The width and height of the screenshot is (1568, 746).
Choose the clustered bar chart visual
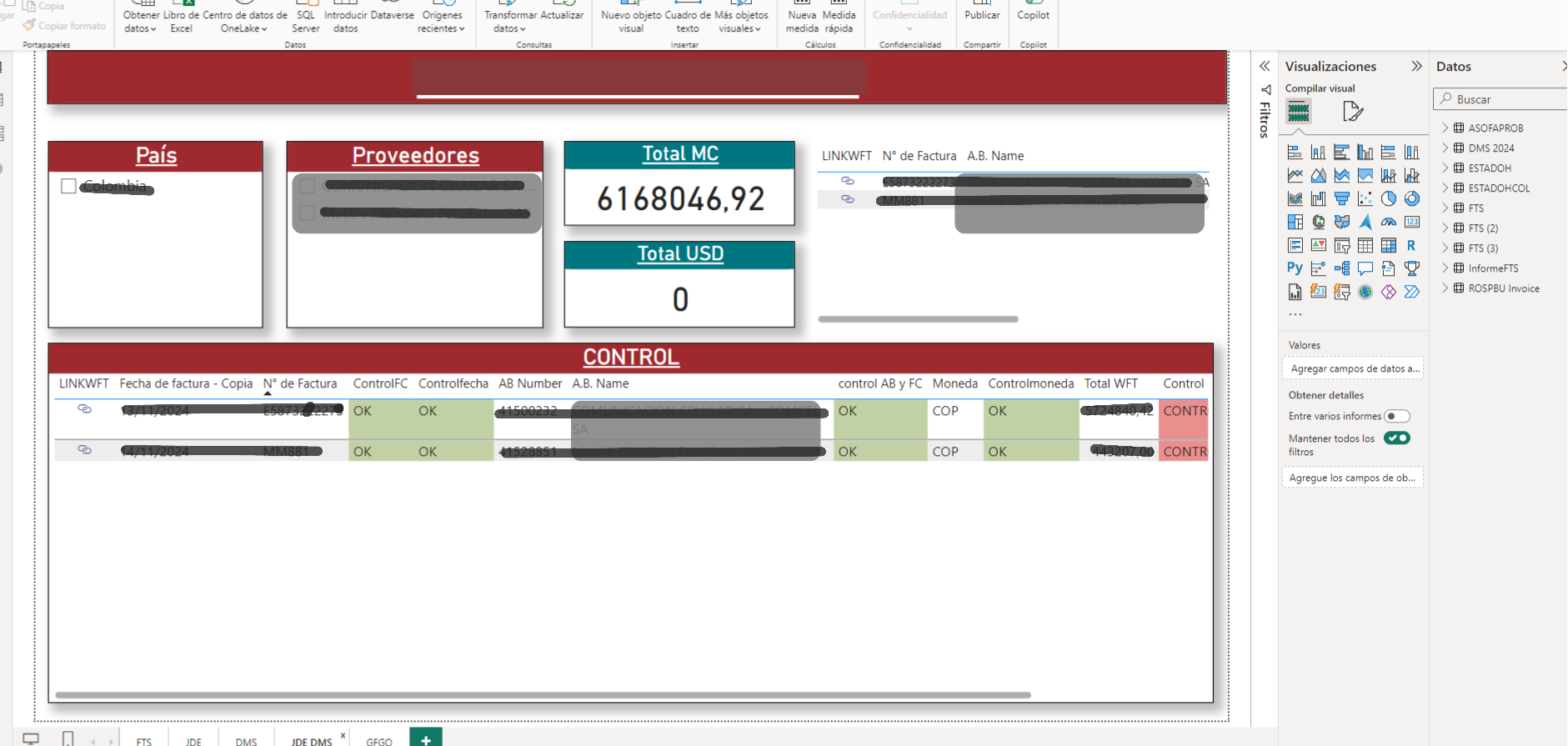(x=1341, y=153)
